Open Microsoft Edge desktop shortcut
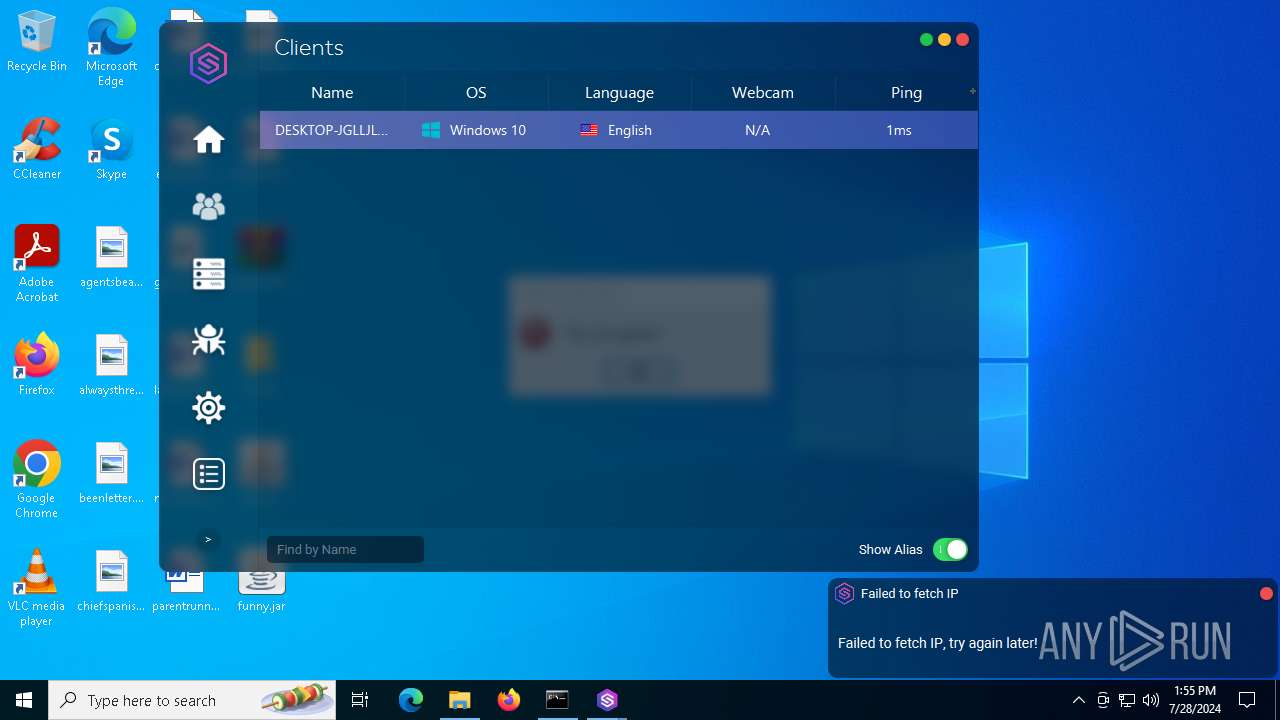Viewport: 1280px width, 720px height. (x=111, y=47)
